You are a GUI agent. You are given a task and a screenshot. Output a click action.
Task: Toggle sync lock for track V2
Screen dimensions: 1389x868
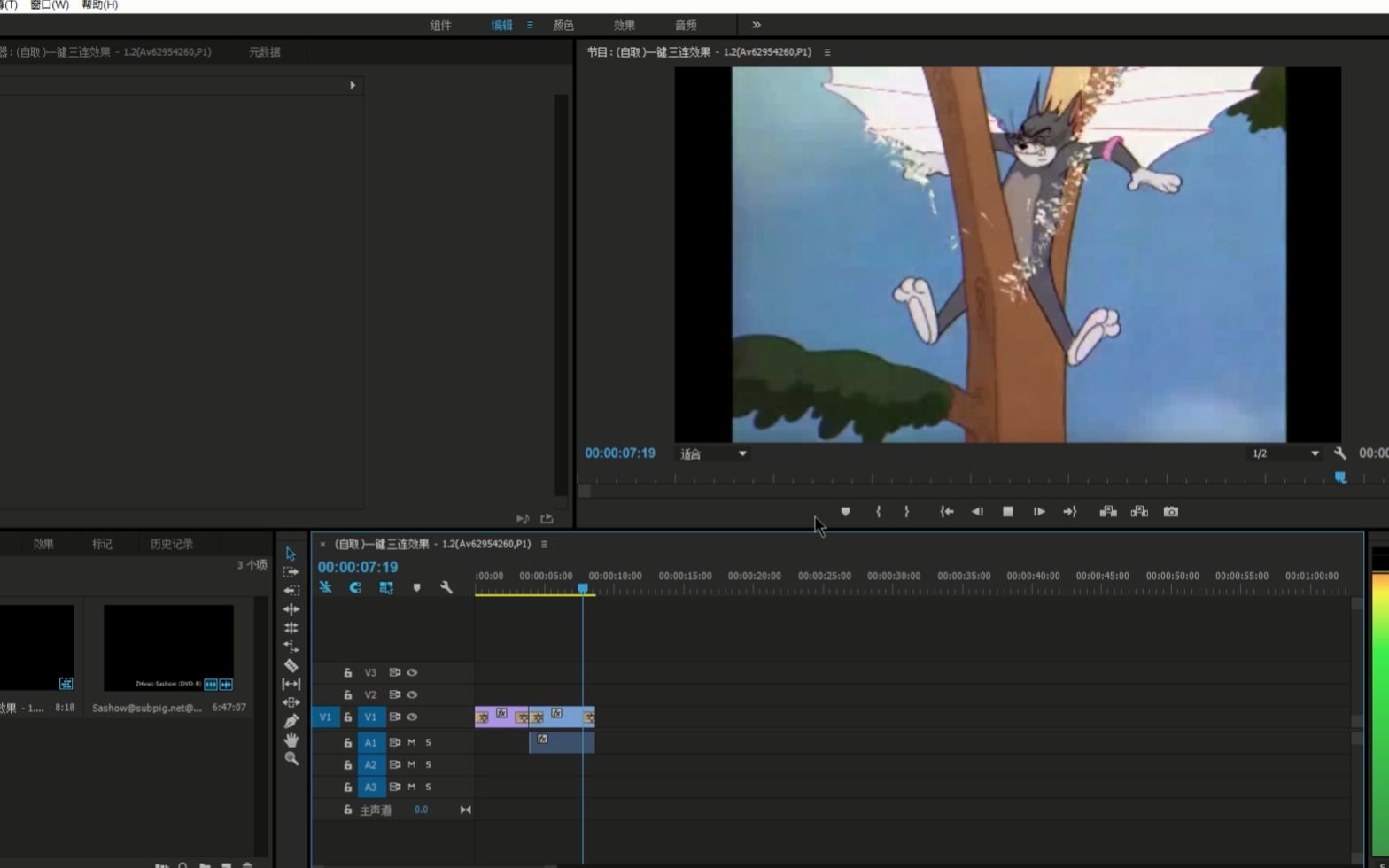395,694
